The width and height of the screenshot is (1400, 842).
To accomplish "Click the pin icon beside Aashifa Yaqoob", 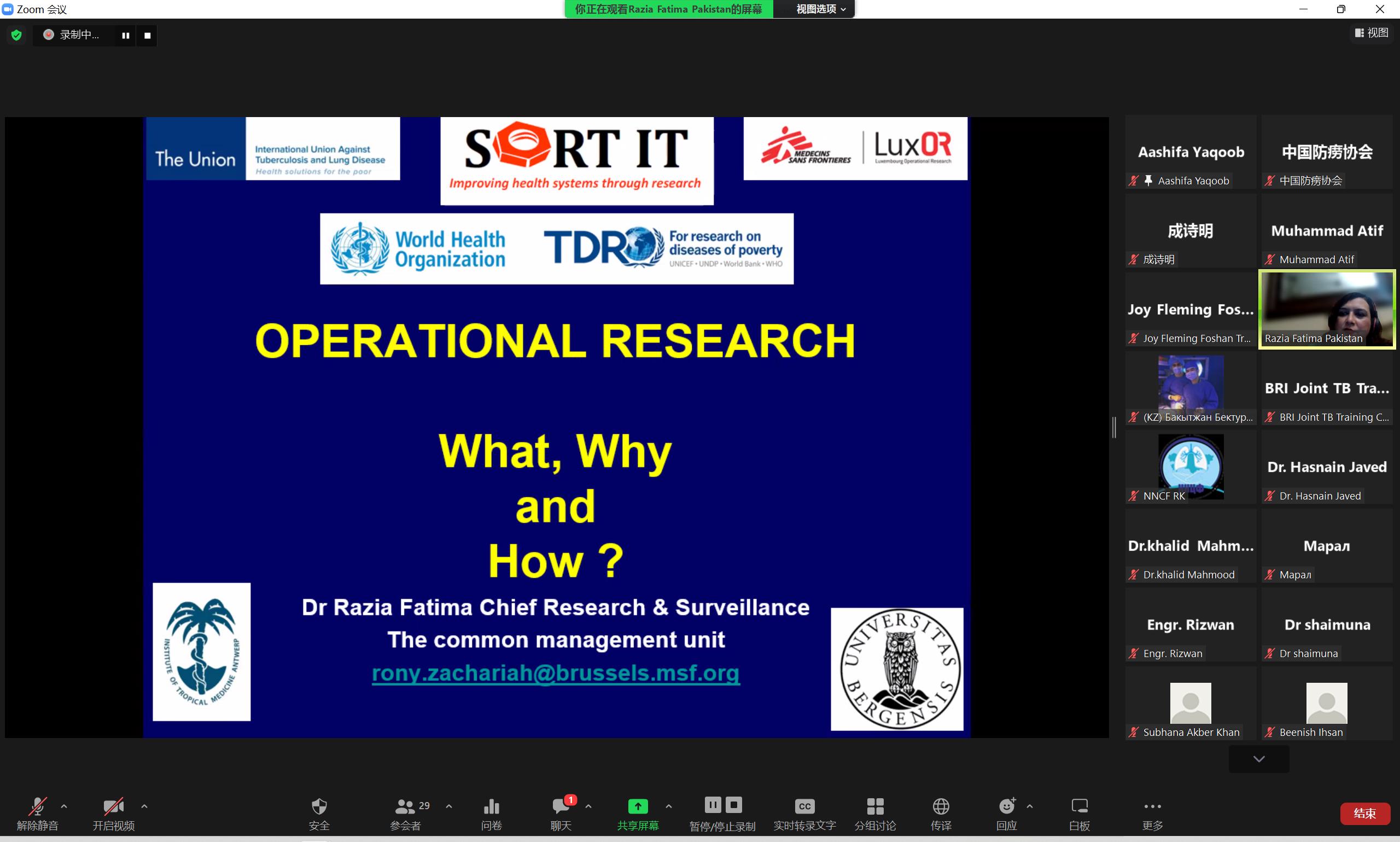I will 1148,181.
